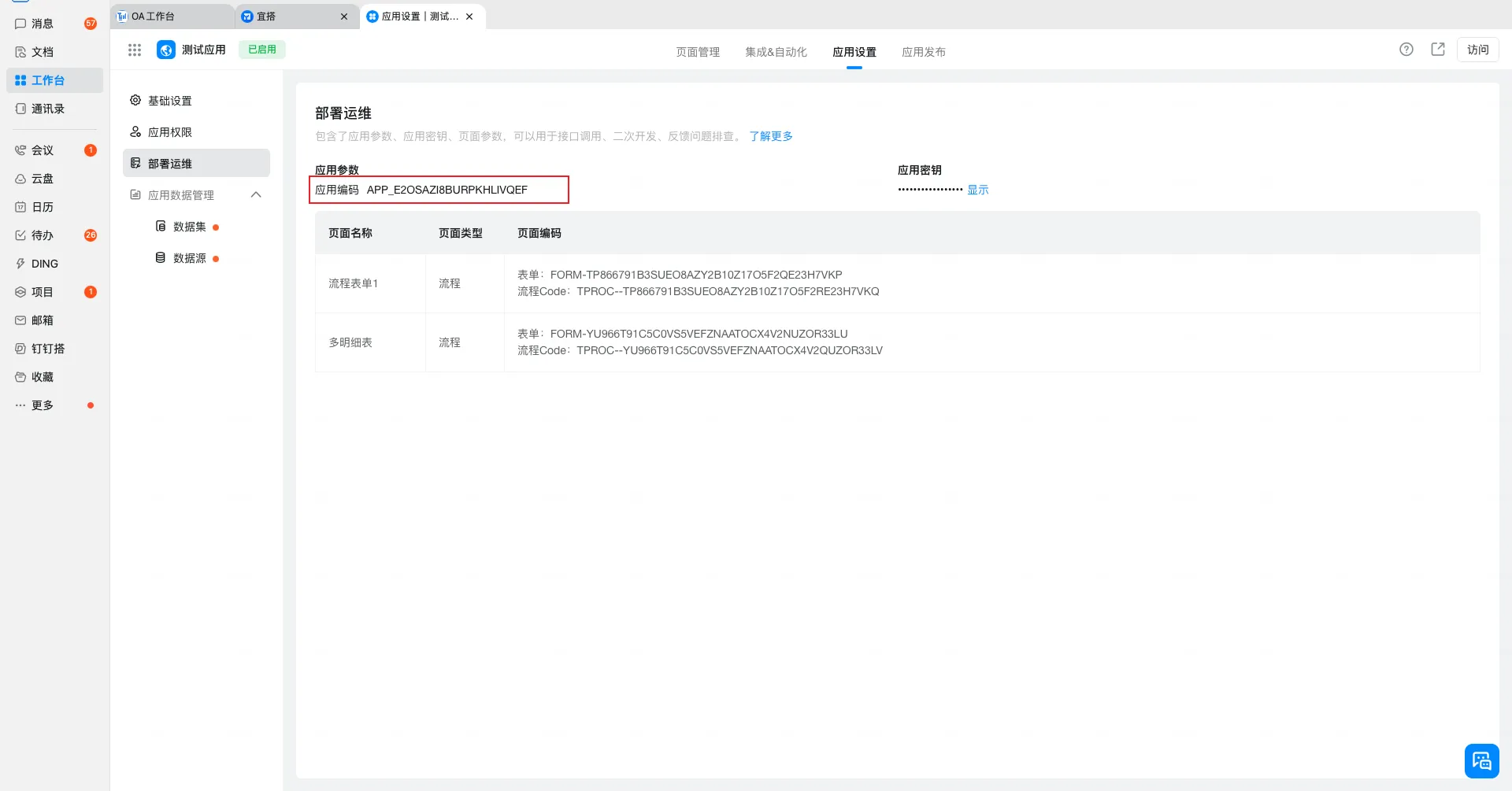
Task: Click the 访问 button
Action: point(1477,50)
